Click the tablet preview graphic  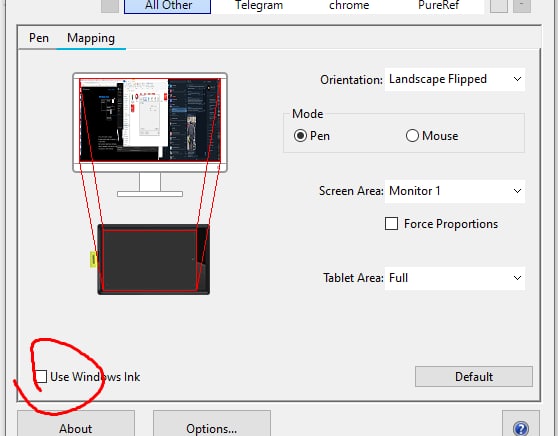coord(153,259)
